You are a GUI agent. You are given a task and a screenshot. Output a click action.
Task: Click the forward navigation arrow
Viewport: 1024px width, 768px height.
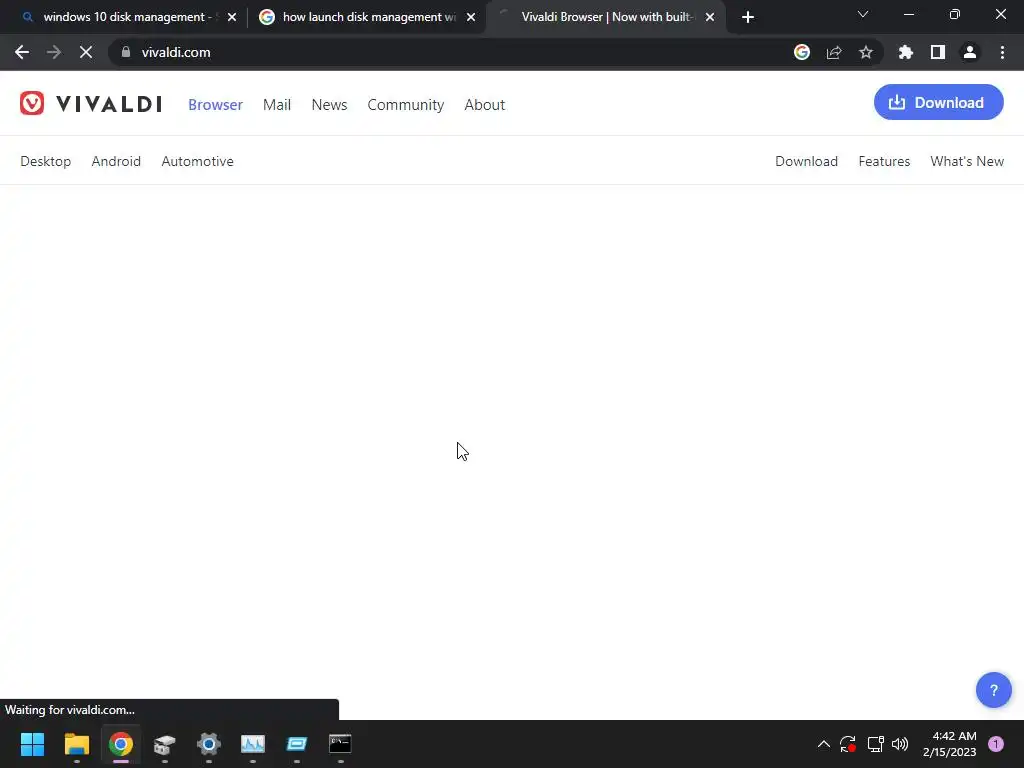(x=54, y=52)
